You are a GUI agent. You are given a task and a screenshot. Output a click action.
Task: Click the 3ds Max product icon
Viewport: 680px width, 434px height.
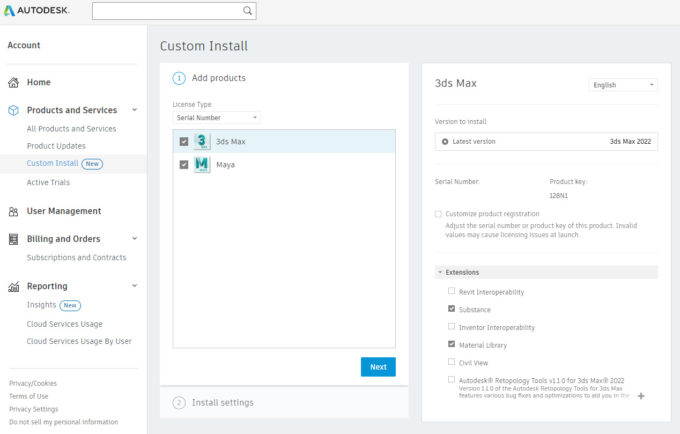coord(202,141)
